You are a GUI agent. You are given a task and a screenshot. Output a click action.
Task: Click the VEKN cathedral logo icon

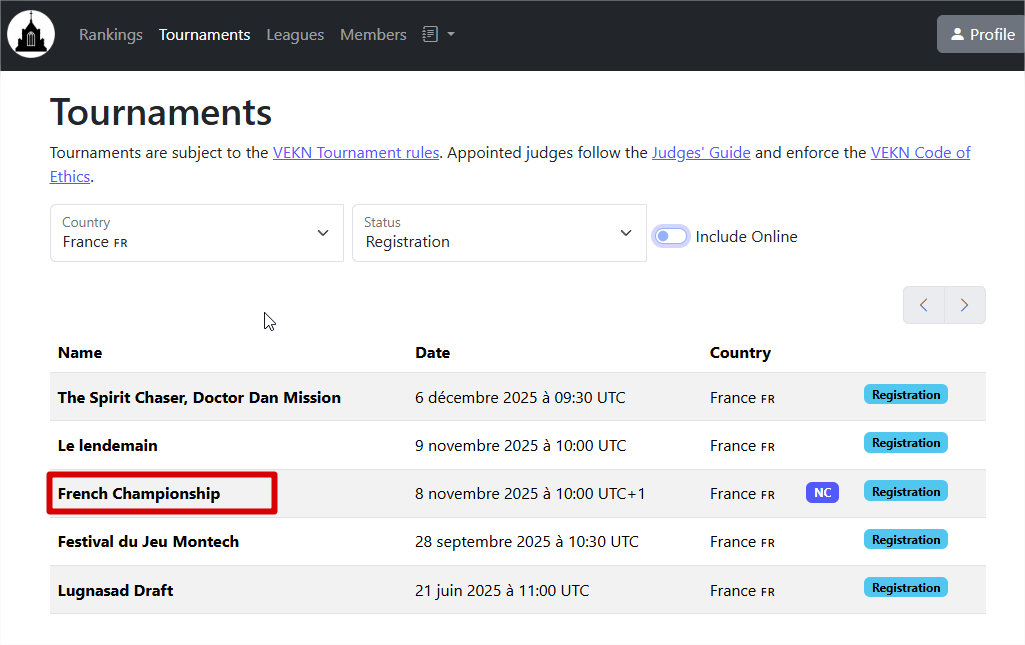[31, 35]
